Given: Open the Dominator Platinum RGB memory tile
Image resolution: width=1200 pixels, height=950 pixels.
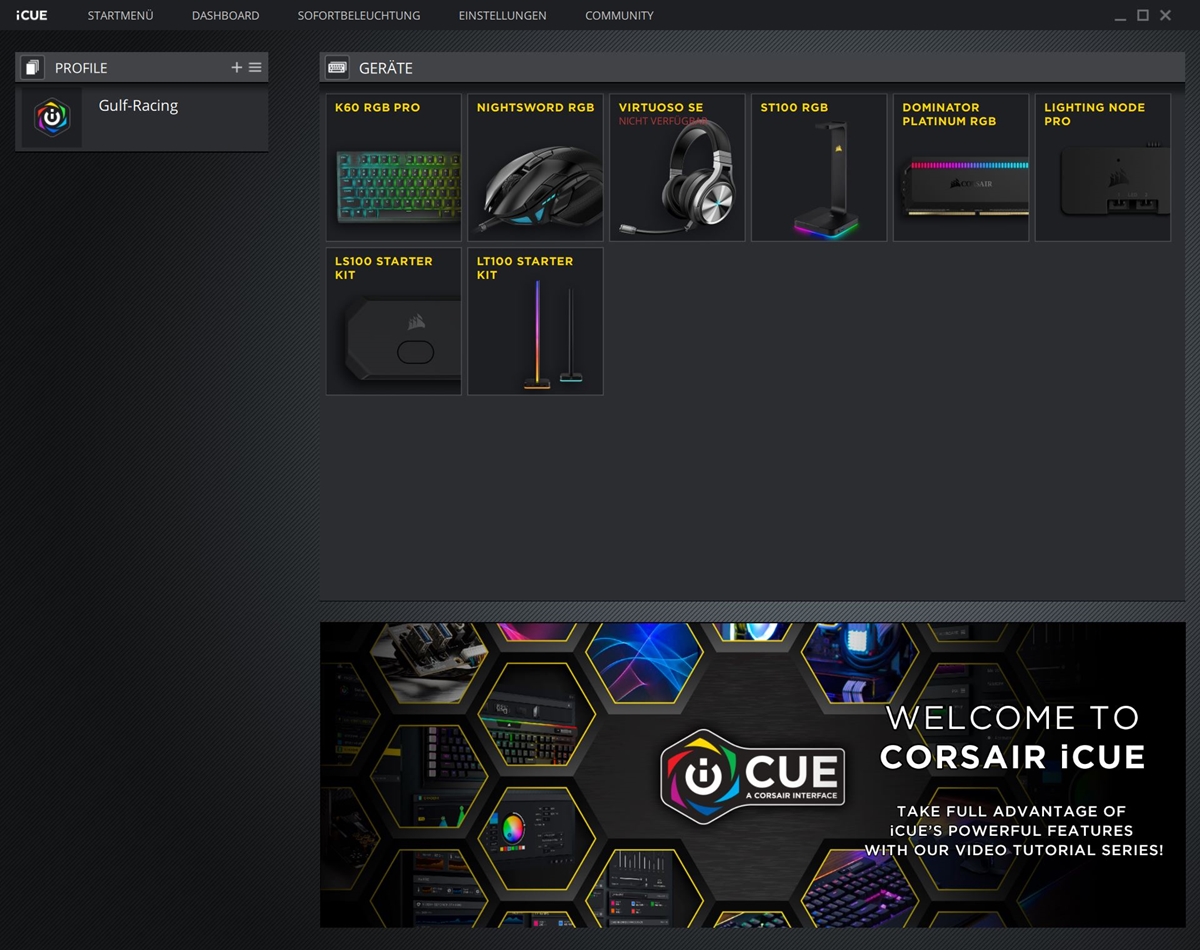Looking at the screenshot, I should [x=961, y=168].
